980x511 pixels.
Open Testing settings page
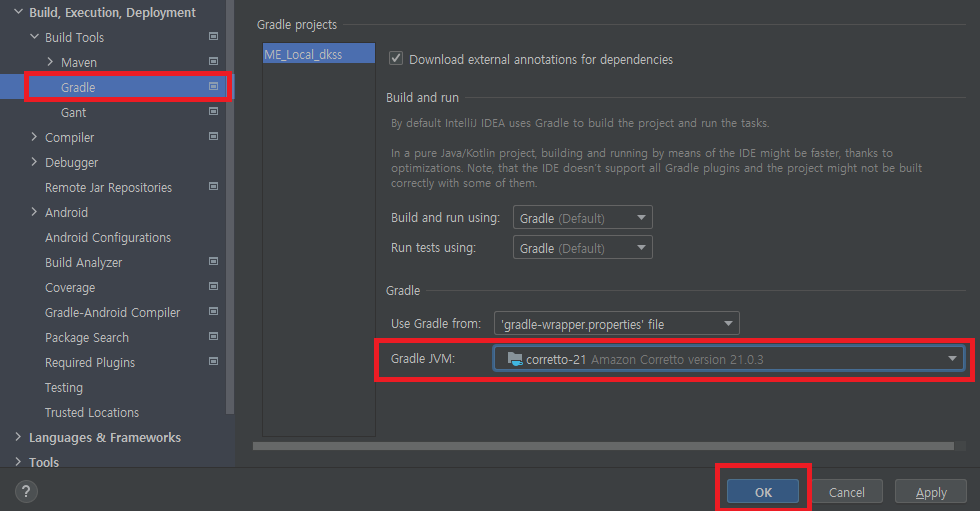[x=64, y=387]
